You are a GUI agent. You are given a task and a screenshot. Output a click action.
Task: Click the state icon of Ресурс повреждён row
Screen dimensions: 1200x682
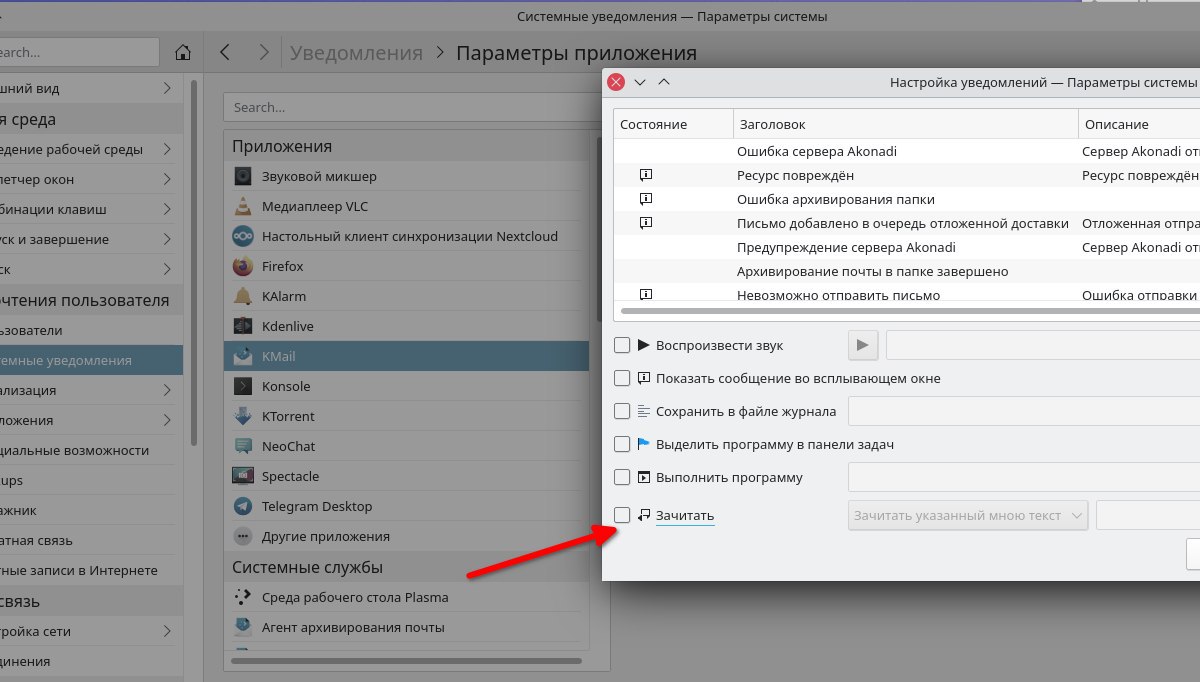(646, 175)
